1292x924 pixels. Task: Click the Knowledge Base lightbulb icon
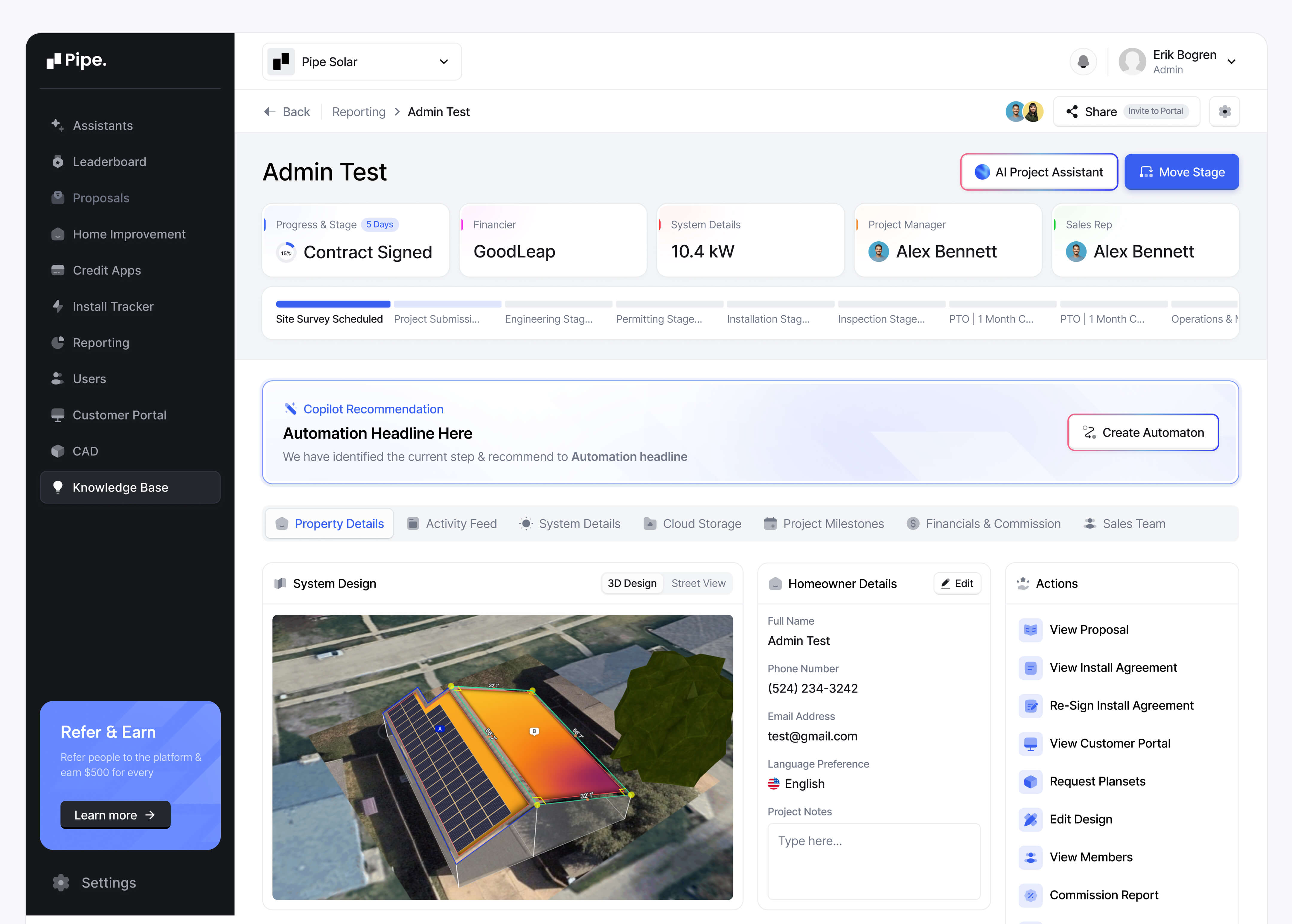pyautogui.click(x=57, y=487)
